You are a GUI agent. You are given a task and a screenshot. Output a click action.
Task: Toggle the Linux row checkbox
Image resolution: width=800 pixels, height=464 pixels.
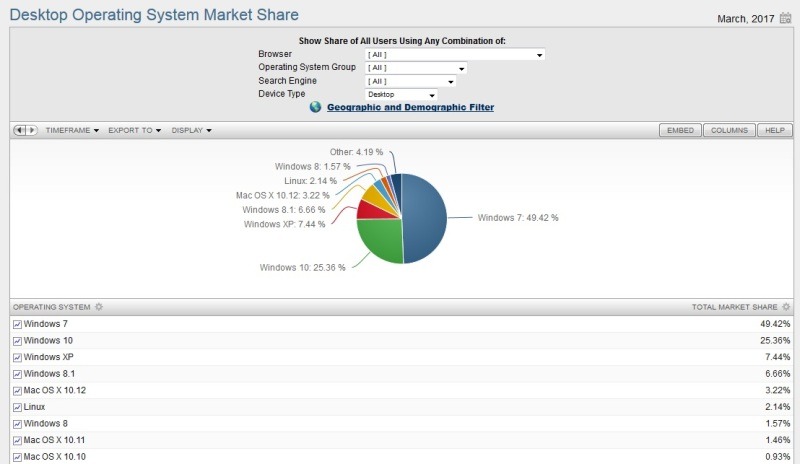pyautogui.click(x=17, y=407)
